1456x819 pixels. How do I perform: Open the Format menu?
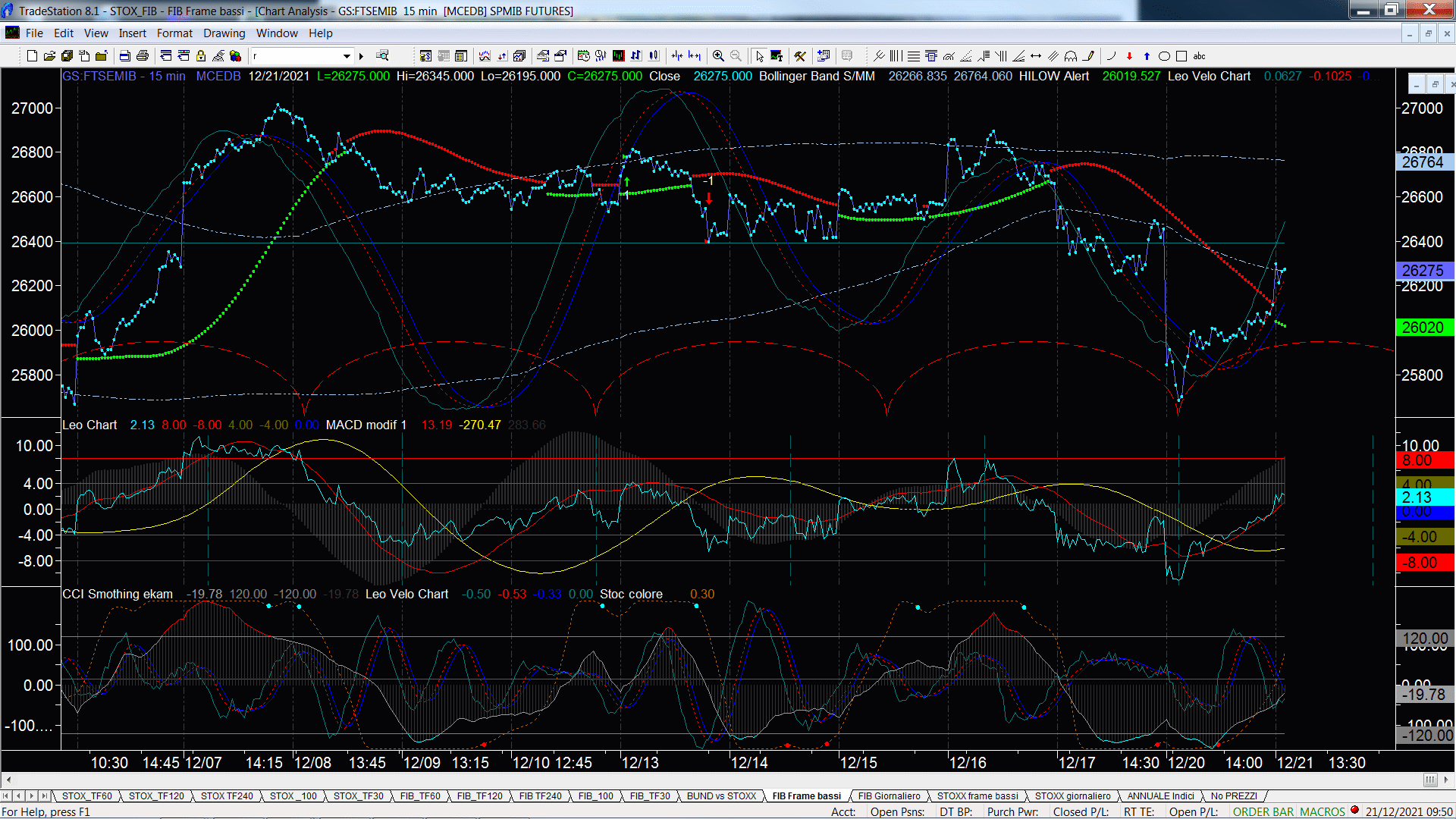point(174,33)
